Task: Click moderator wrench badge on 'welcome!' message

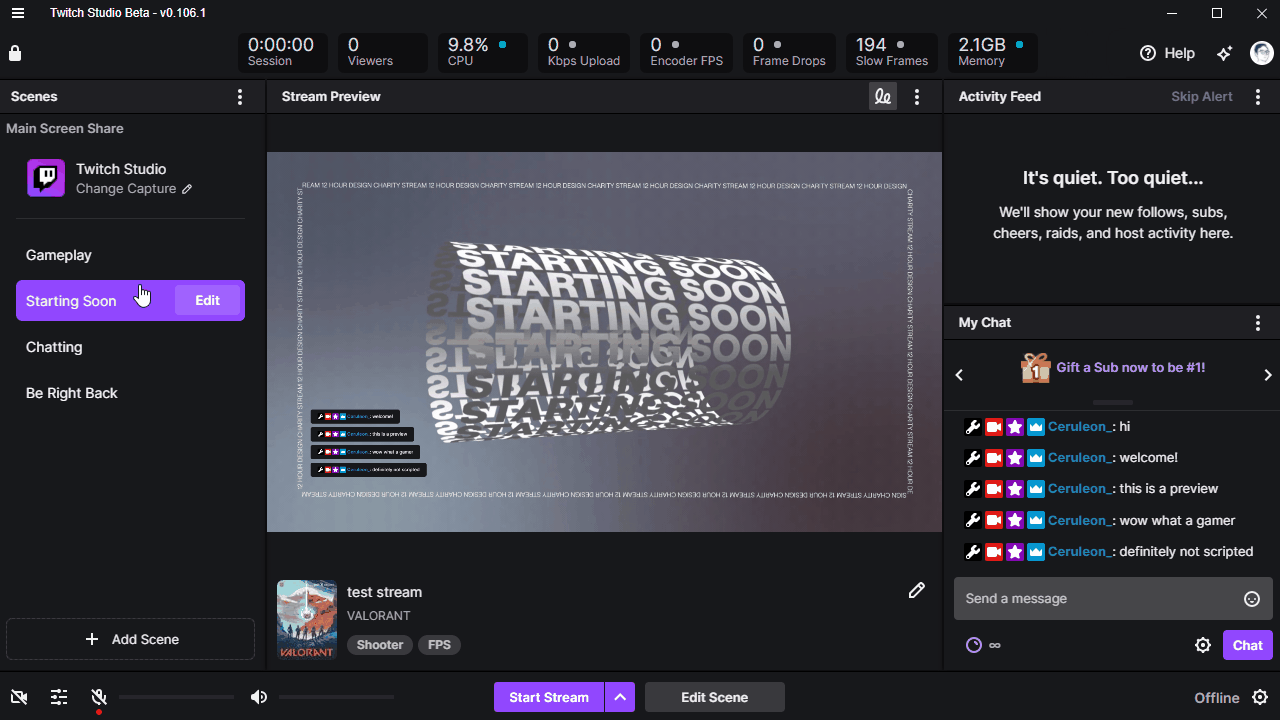Action: [972, 458]
